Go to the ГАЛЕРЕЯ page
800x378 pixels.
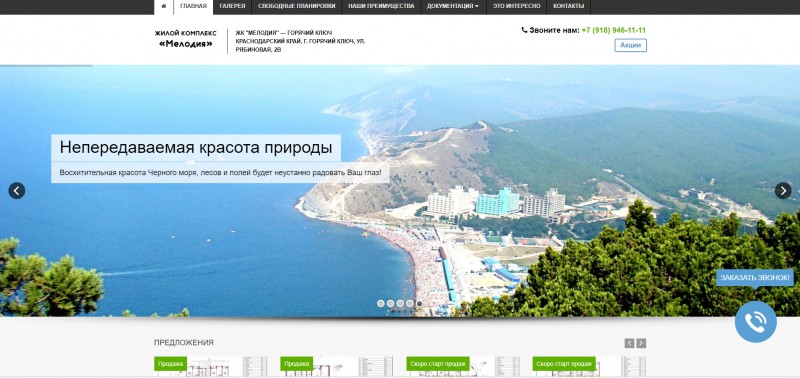coord(232,7)
